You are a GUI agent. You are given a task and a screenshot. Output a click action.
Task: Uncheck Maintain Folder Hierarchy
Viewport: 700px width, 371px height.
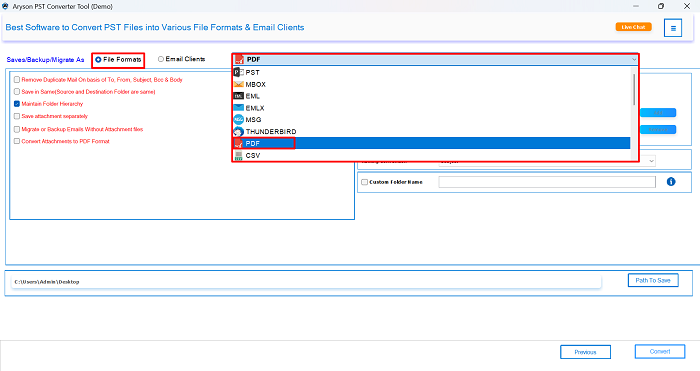[x=17, y=104]
